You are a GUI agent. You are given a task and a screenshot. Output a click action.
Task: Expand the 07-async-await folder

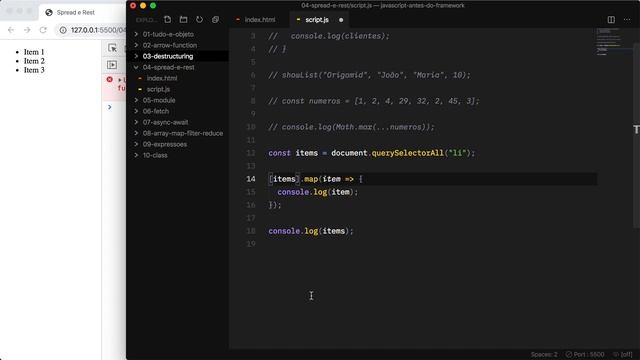(x=136, y=122)
